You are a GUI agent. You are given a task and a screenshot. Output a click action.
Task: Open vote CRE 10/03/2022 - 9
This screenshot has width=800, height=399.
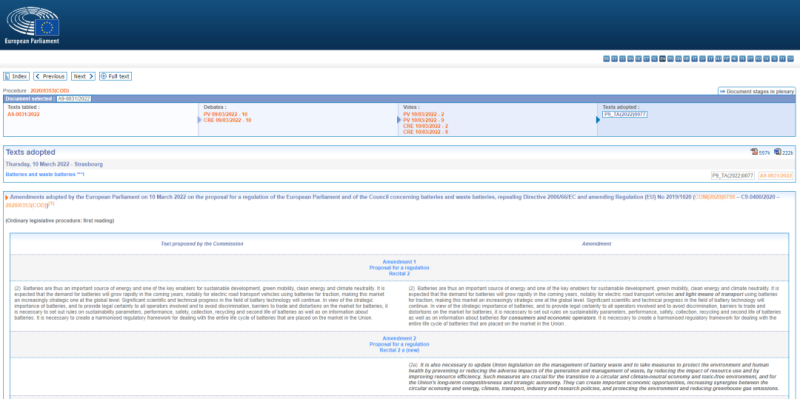[426, 132]
